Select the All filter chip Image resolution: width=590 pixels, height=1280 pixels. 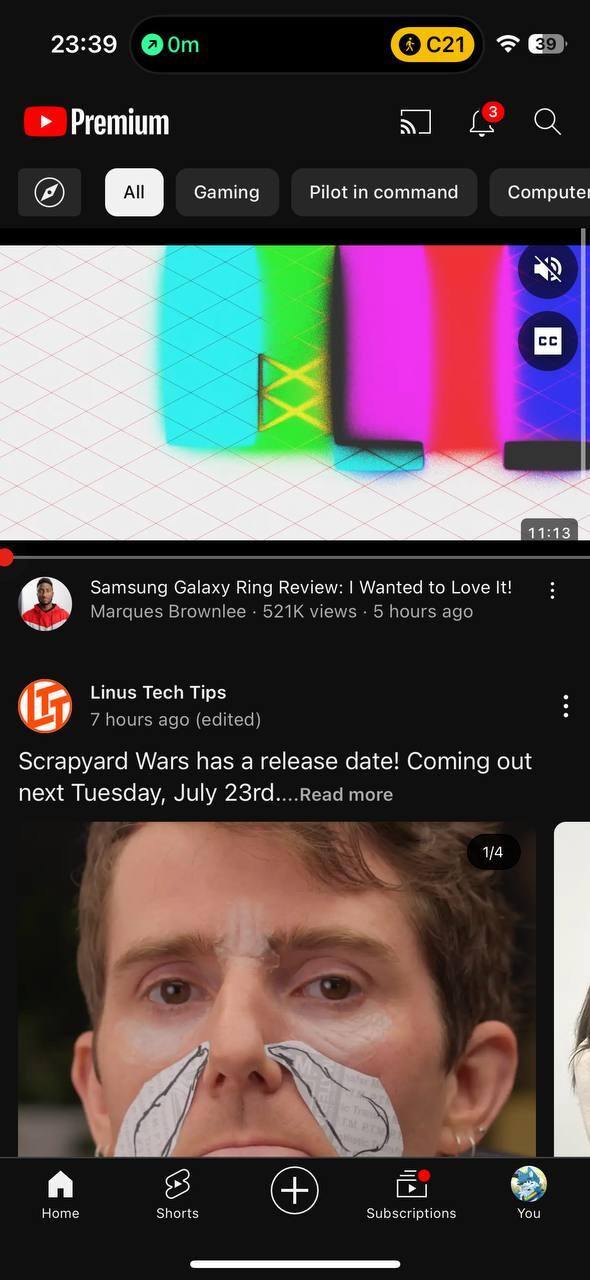[134, 192]
